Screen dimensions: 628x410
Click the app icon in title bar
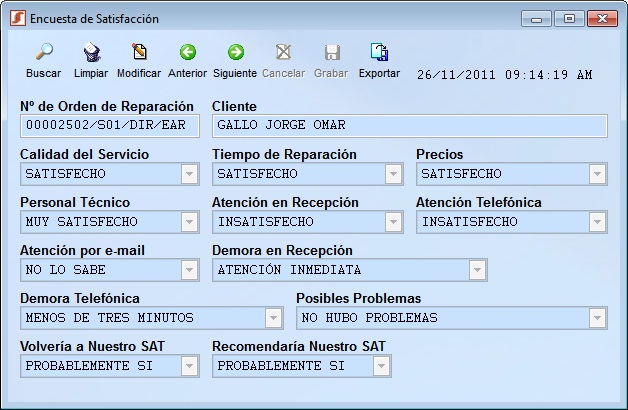(x=16, y=18)
